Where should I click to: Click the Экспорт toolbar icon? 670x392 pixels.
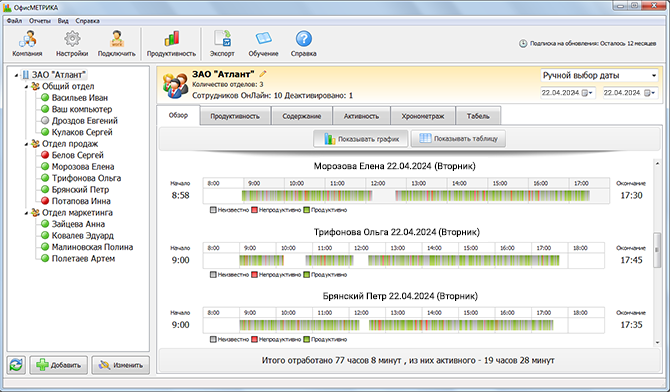[x=222, y=39]
